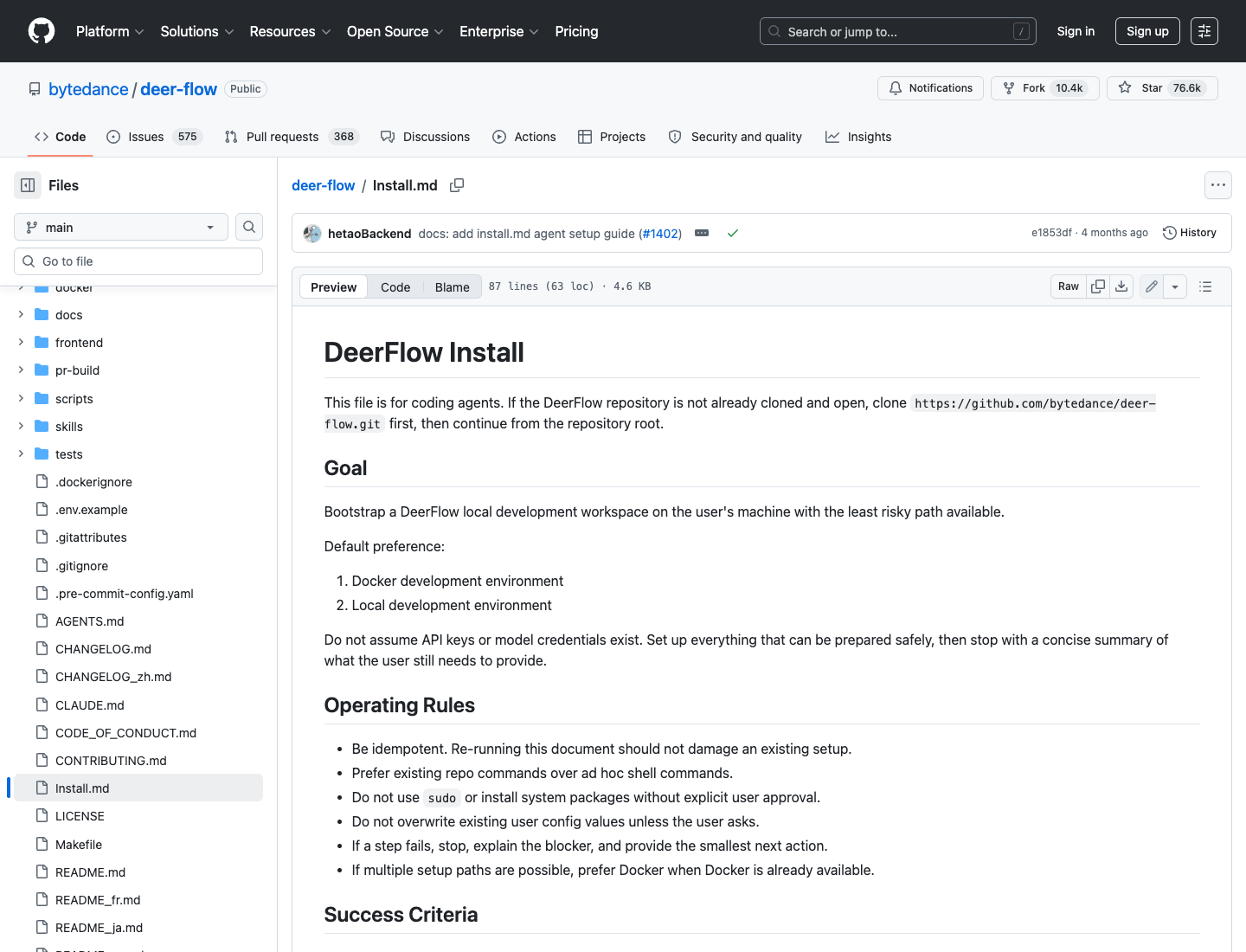Image resolution: width=1246 pixels, height=952 pixels.
Task: Open the GitHub homepage logo
Action: coord(42,31)
